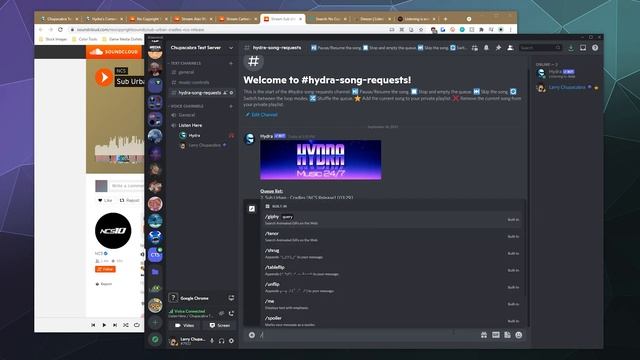Toggle deafen headphones in user panel

222,341
